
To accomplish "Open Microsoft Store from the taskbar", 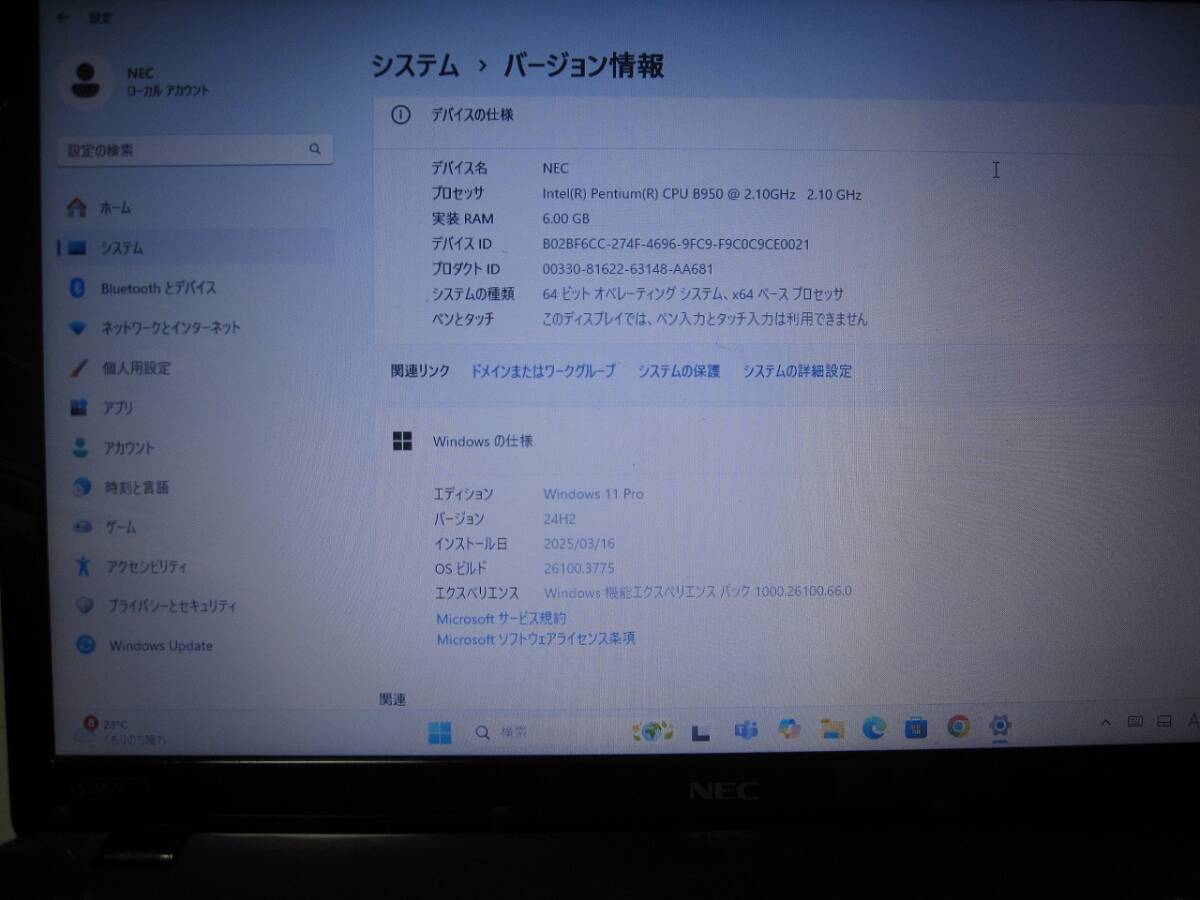I will click(916, 727).
